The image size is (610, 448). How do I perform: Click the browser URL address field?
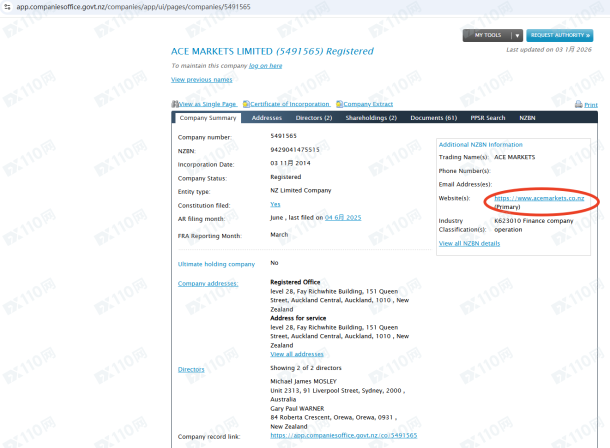133,7
